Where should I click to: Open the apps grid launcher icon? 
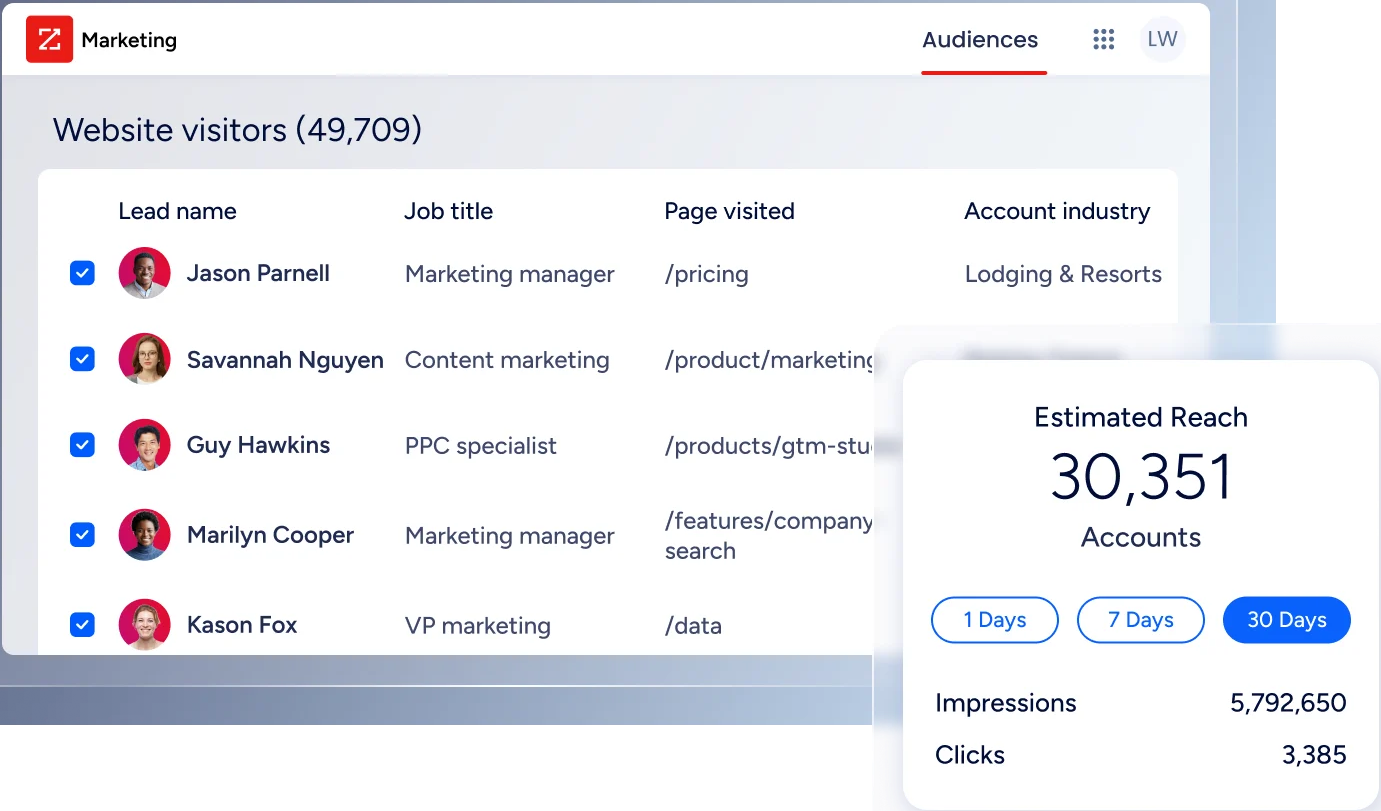pyautogui.click(x=1103, y=40)
